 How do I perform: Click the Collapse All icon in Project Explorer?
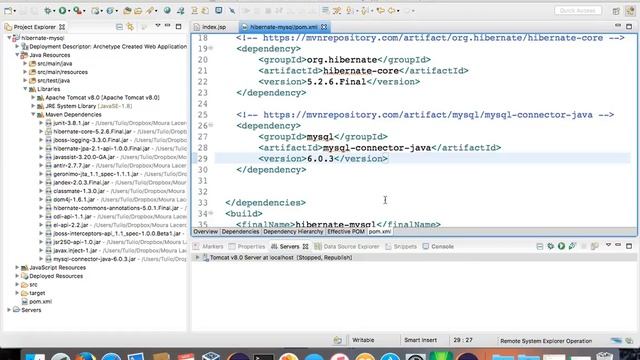[x=119, y=27]
